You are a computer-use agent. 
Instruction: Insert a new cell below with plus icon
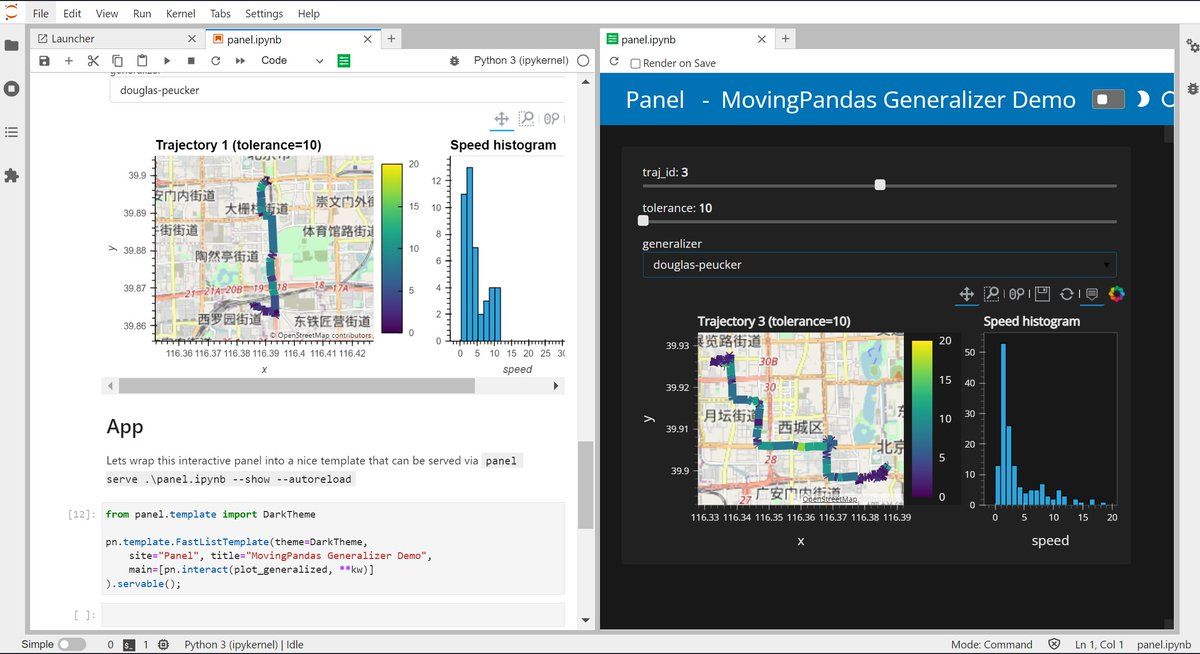point(69,61)
